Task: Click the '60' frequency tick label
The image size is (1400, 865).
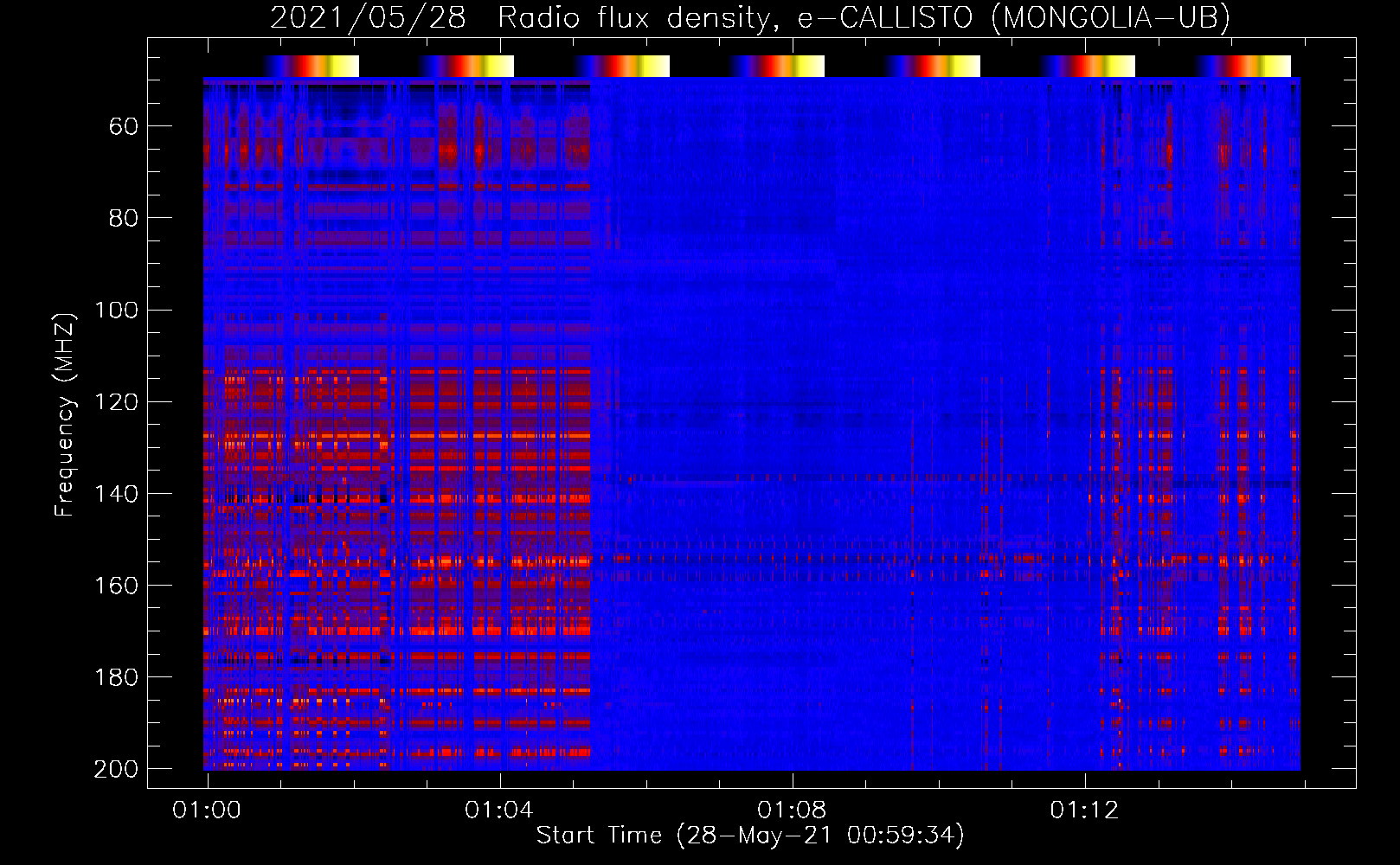Action: (124, 126)
